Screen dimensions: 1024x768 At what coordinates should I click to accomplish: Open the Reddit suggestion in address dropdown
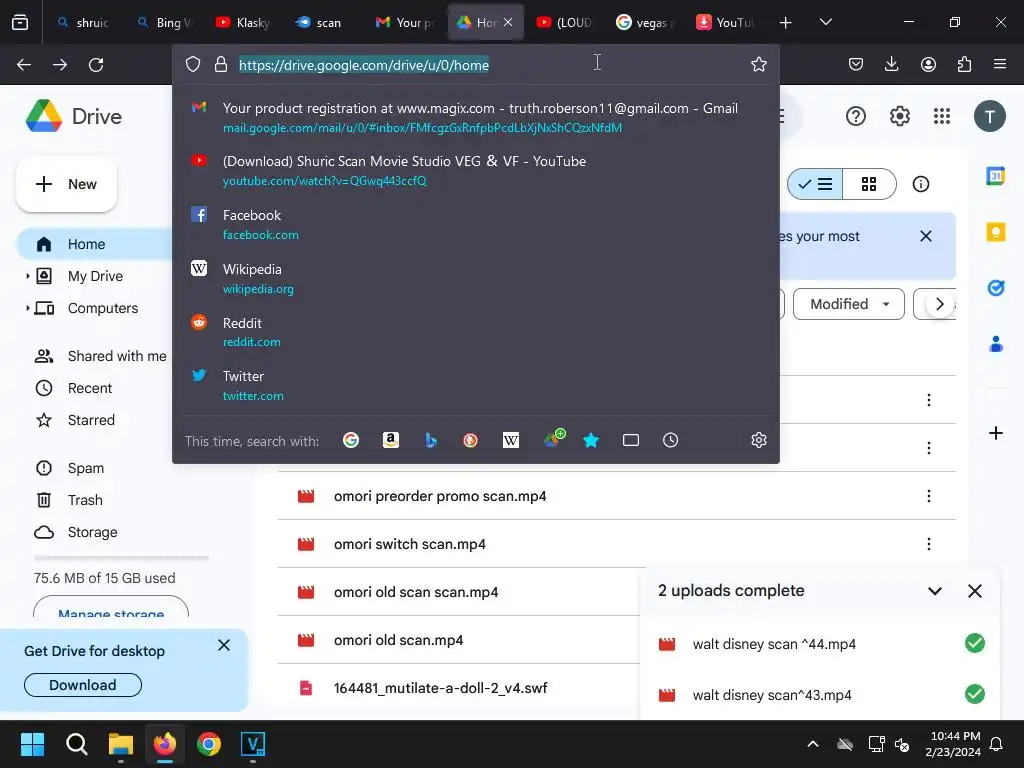click(x=475, y=332)
